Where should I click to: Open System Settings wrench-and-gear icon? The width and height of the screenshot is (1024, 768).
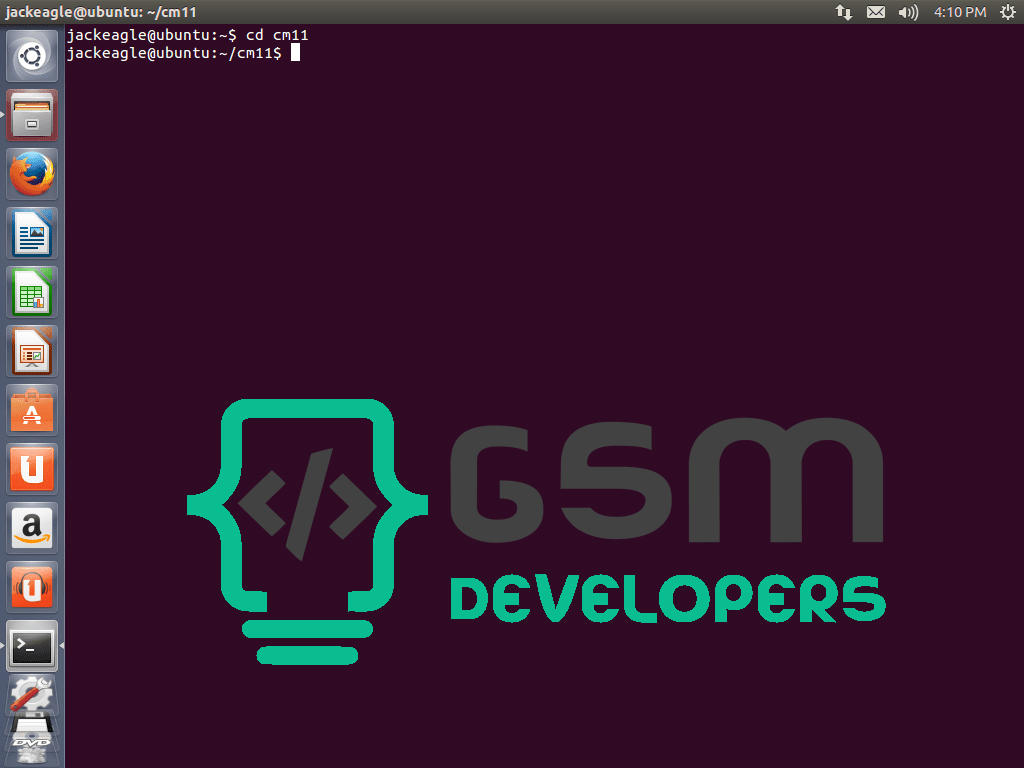click(32, 695)
